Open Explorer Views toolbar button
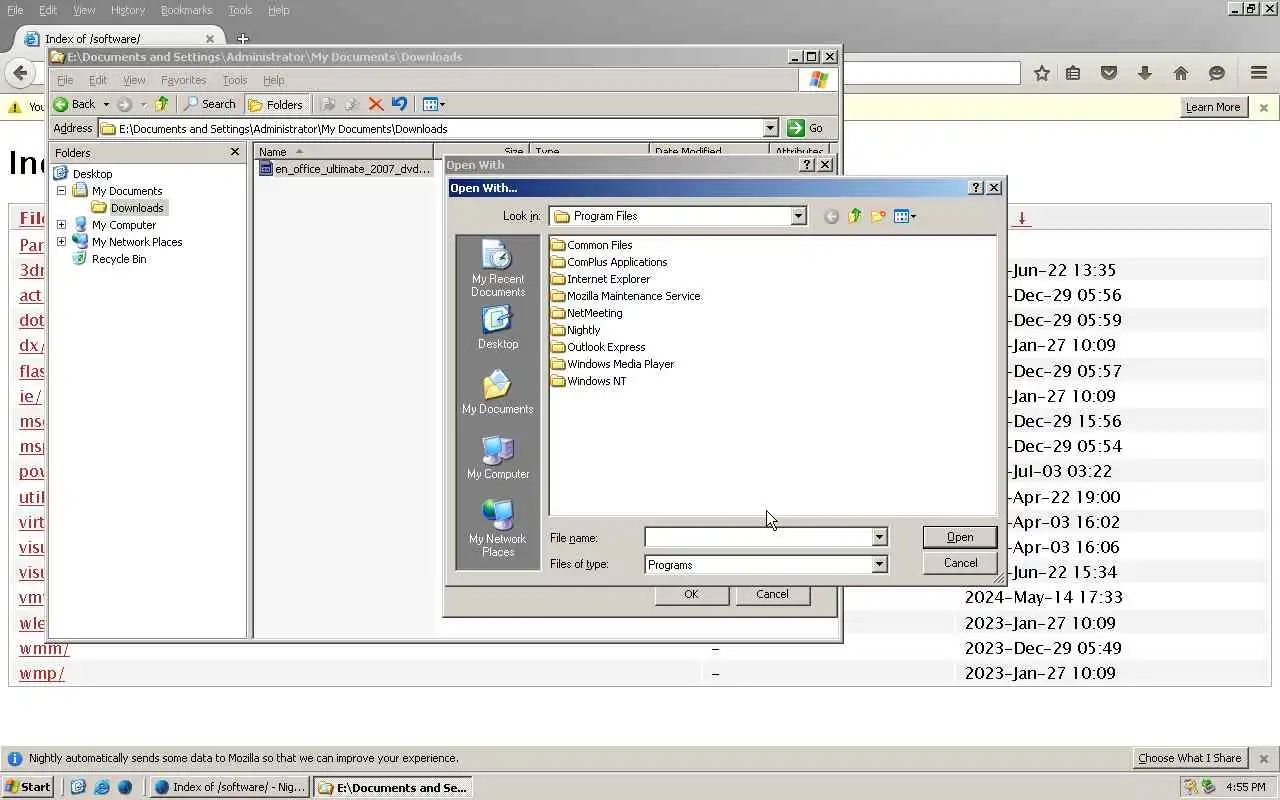This screenshot has height=800, width=1280. 433,104
